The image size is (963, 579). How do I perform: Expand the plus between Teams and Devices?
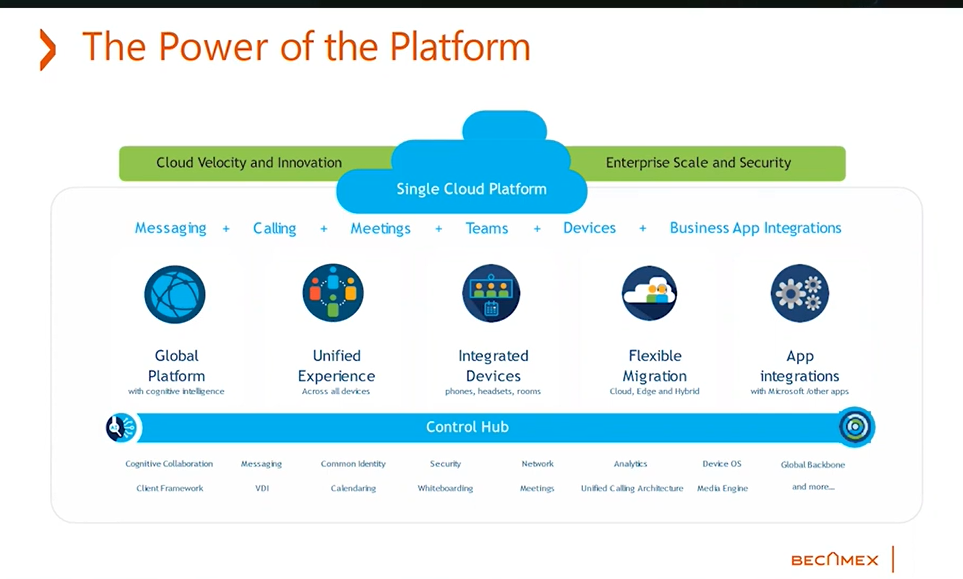pyautogui.click(x=537, y=228)
